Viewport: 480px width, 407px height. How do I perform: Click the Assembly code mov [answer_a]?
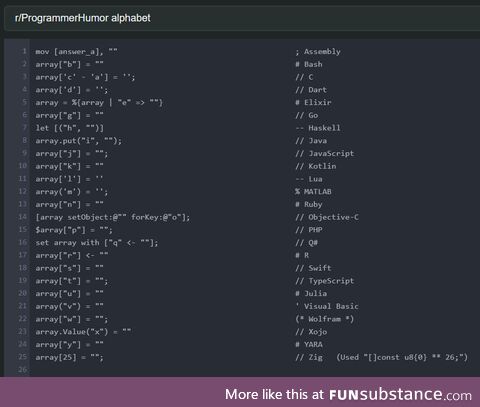76,52
